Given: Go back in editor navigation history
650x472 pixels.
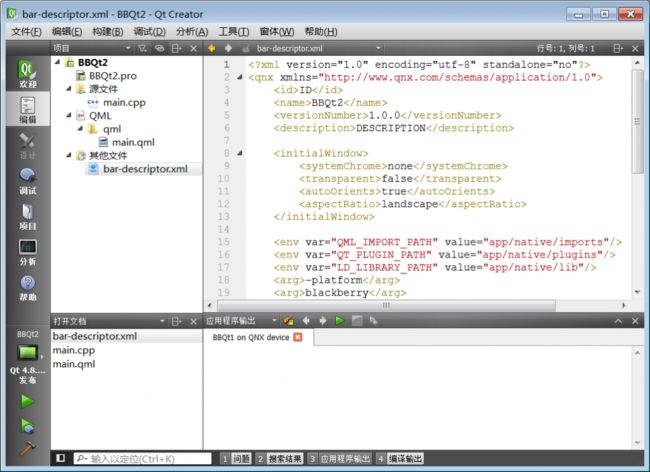Looking at the screenshot, I should (211, 48).
